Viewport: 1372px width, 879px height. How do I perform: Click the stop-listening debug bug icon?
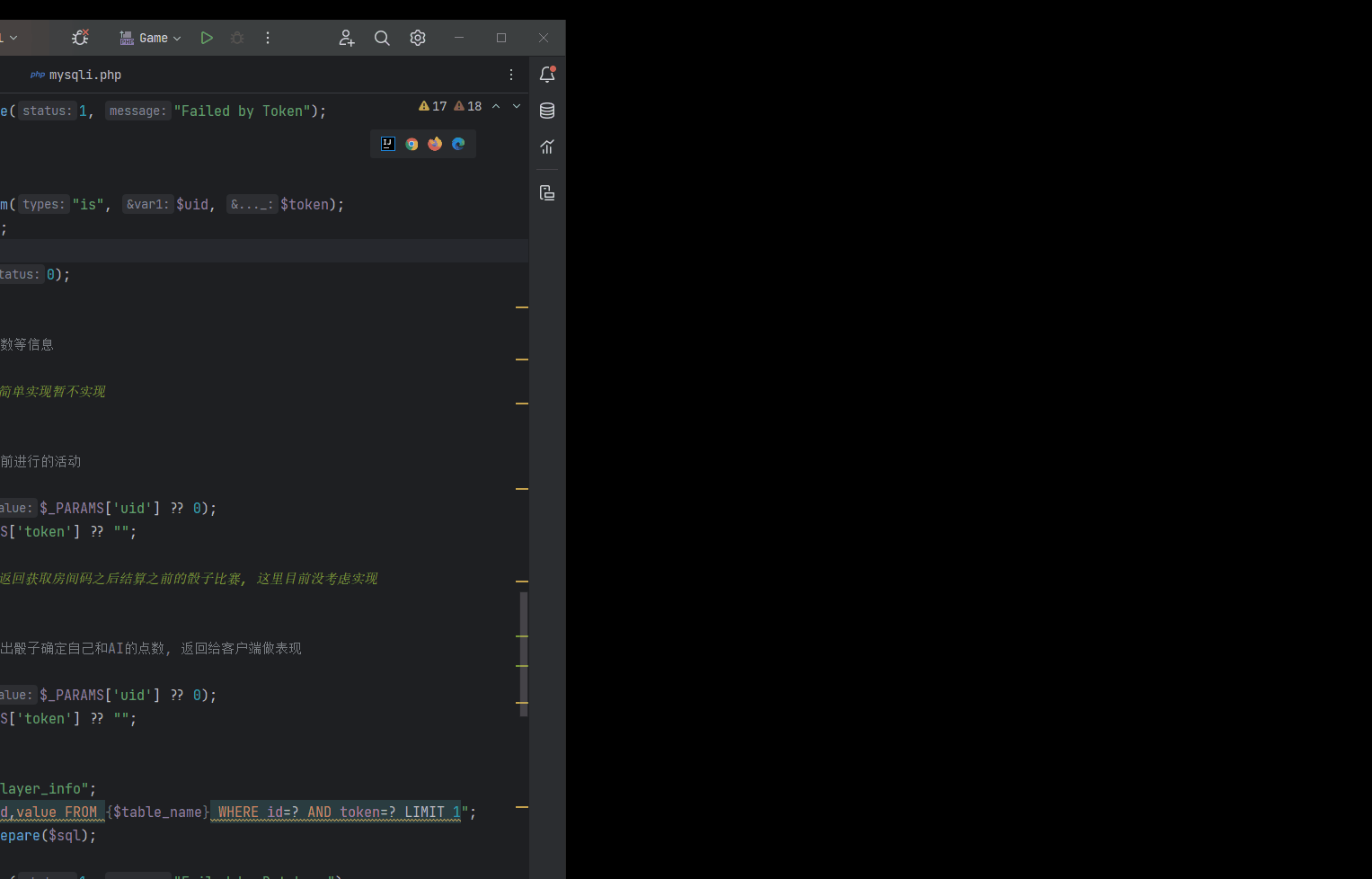[x=80, y=38]
